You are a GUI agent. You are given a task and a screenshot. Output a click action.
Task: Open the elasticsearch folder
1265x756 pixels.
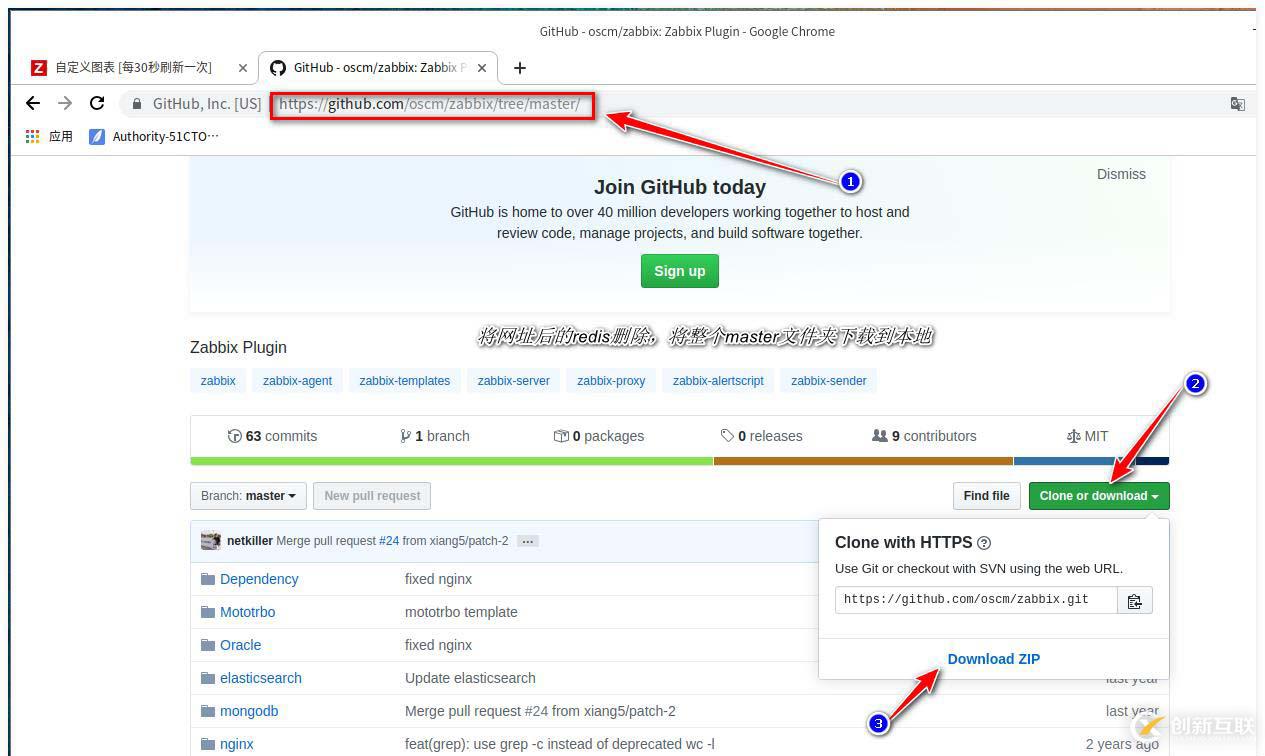(x=261, y=678)
